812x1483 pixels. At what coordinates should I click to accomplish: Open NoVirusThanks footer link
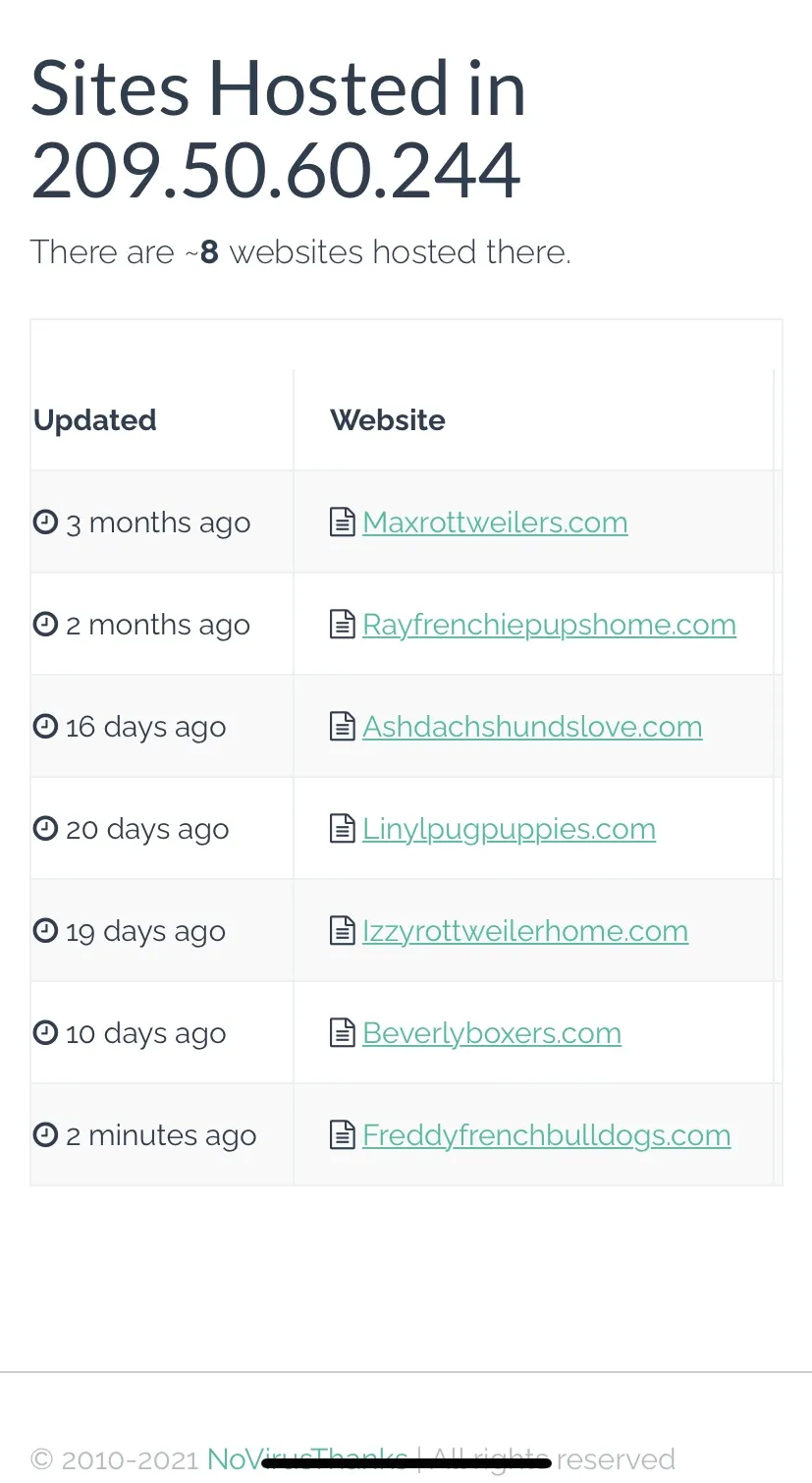[307, 1458]
